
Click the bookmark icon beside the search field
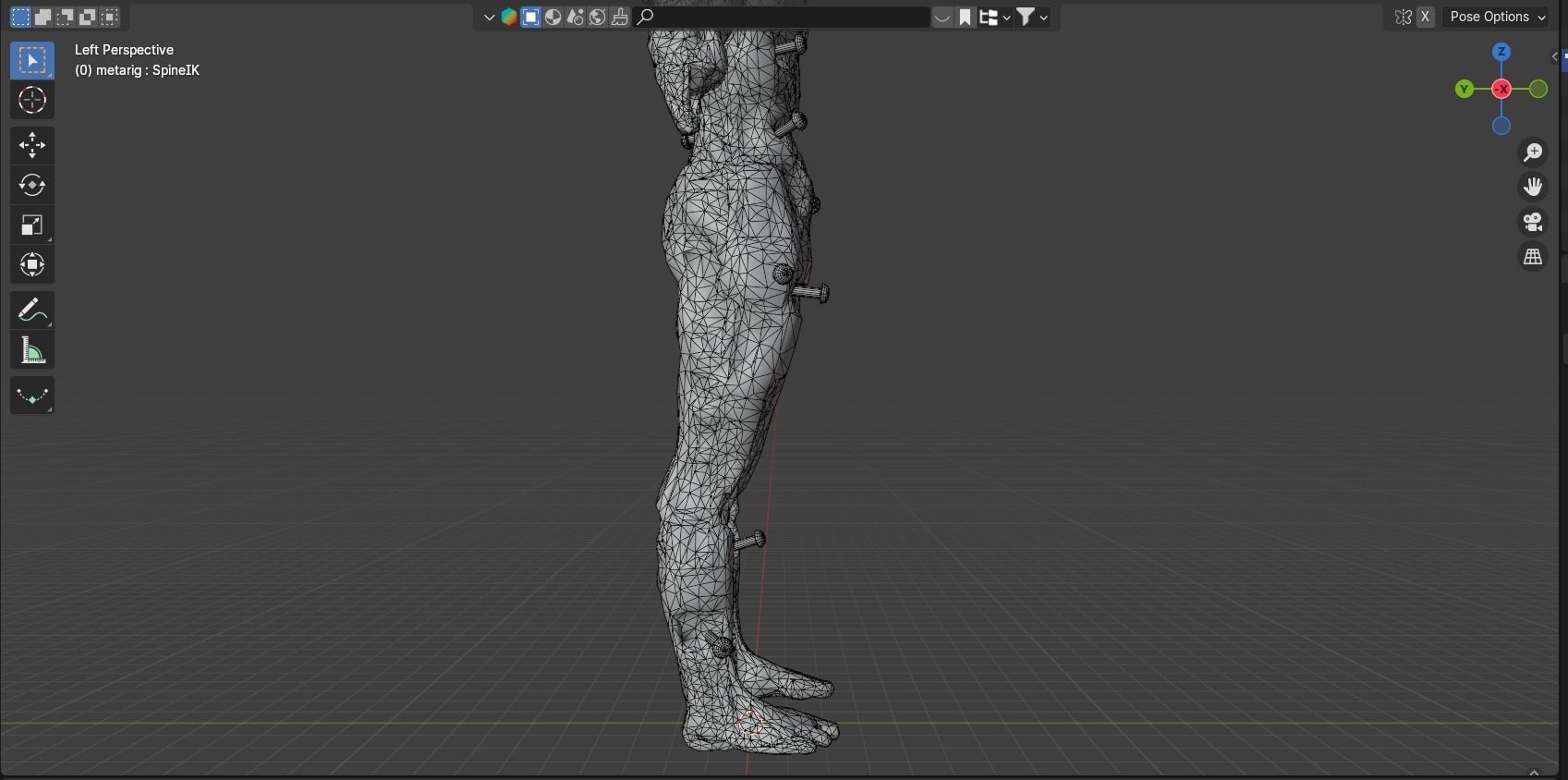point(965,17)
